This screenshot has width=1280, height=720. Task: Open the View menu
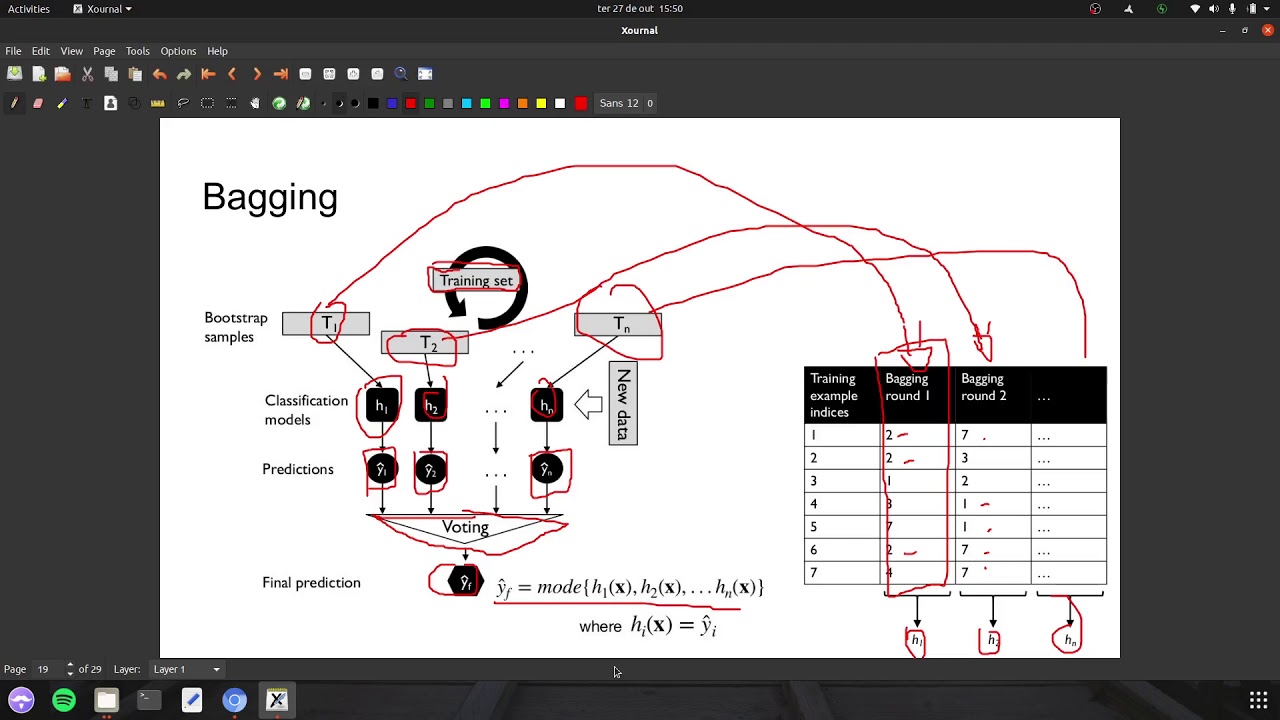coord(71,51)
